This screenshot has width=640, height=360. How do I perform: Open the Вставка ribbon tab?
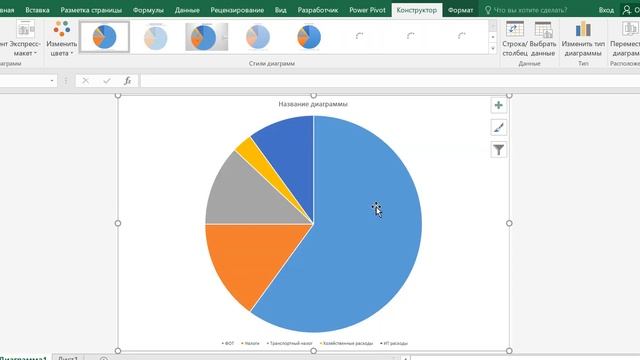click(37, 10)
